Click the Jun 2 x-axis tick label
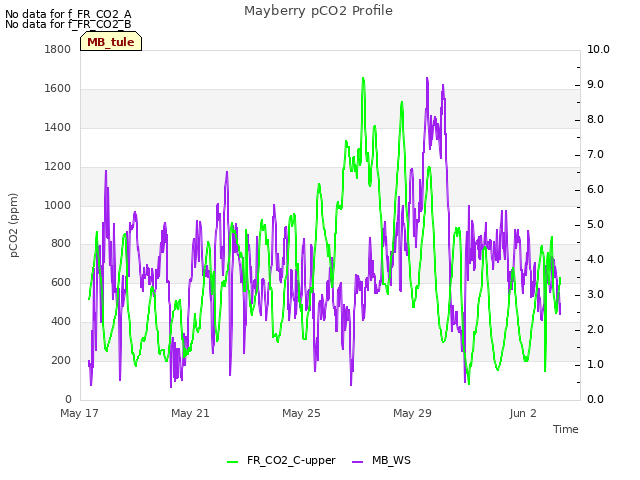 [x=523, y=413]
